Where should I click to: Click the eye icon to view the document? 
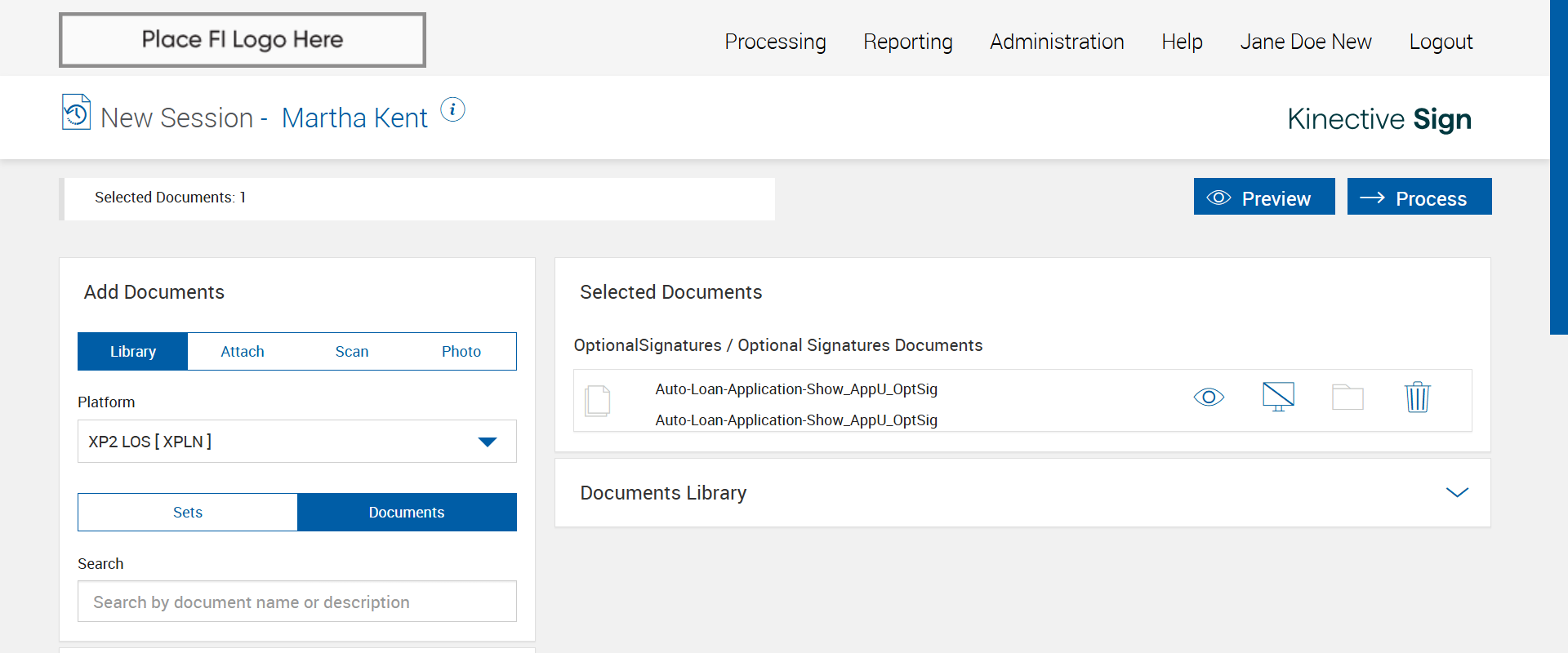(1209, 398)
